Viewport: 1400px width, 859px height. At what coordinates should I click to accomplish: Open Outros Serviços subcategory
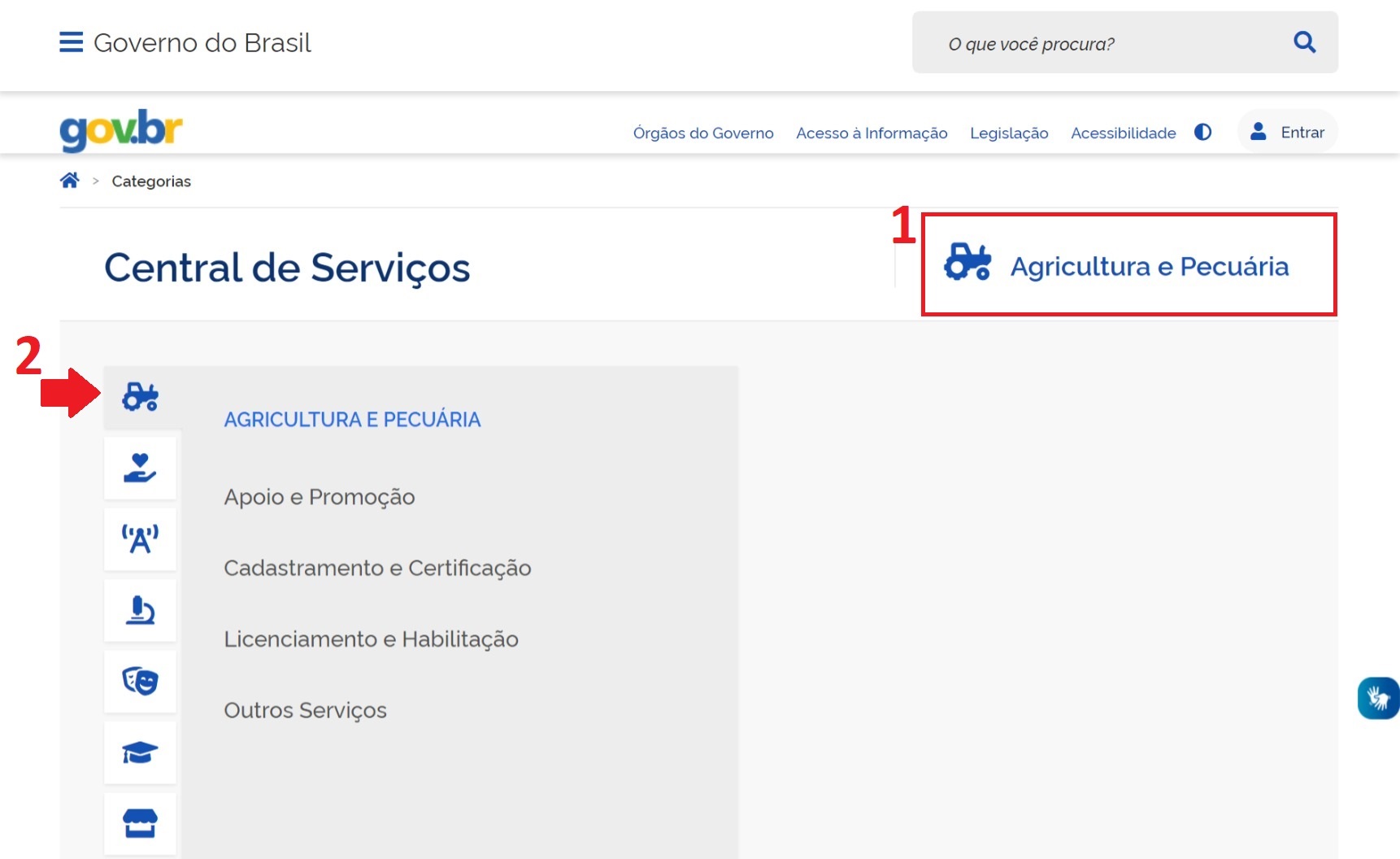305,710
